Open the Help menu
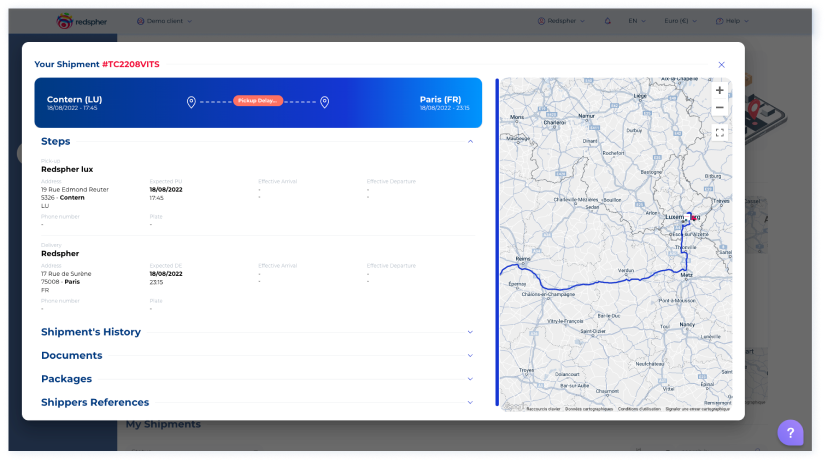The width and height of the screenshot is (826, 461). click(x=732, y=21)
